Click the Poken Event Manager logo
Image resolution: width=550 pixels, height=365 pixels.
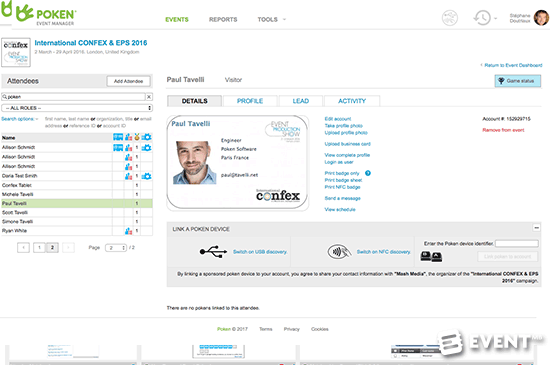pos(46,15)
